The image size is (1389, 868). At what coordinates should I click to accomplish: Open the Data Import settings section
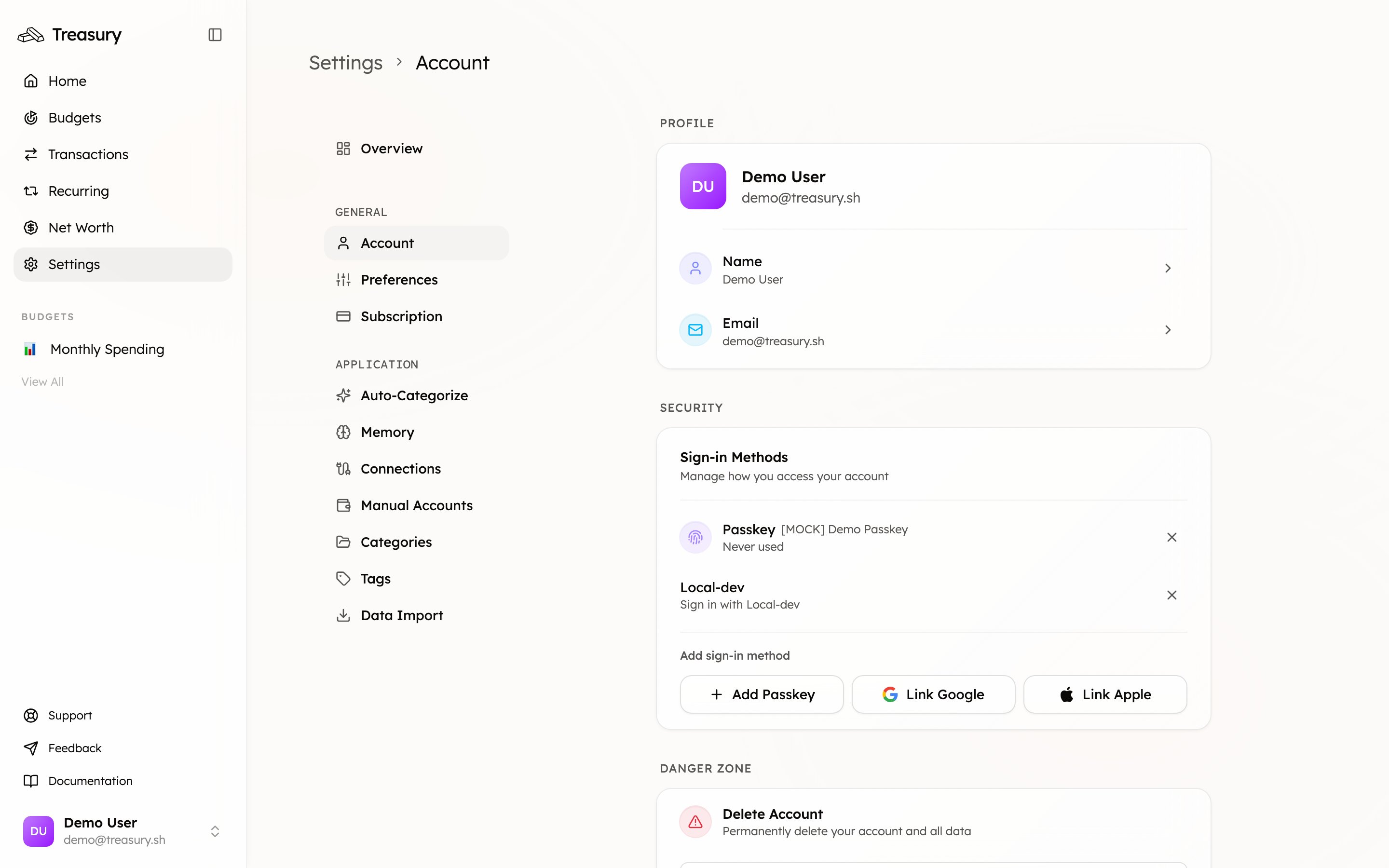tap(417, 615)
